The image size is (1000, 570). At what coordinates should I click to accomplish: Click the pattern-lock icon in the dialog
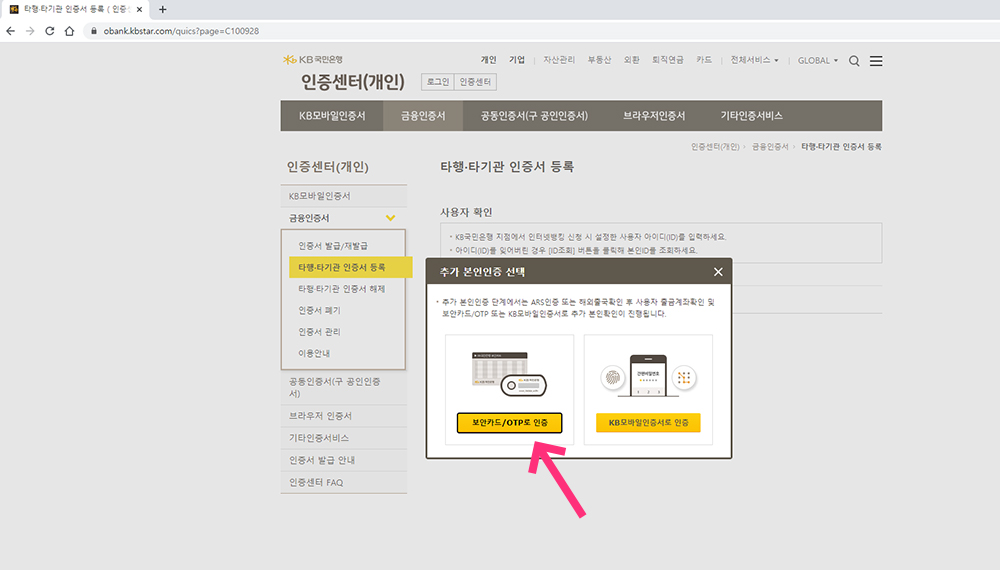click(684, 377)
